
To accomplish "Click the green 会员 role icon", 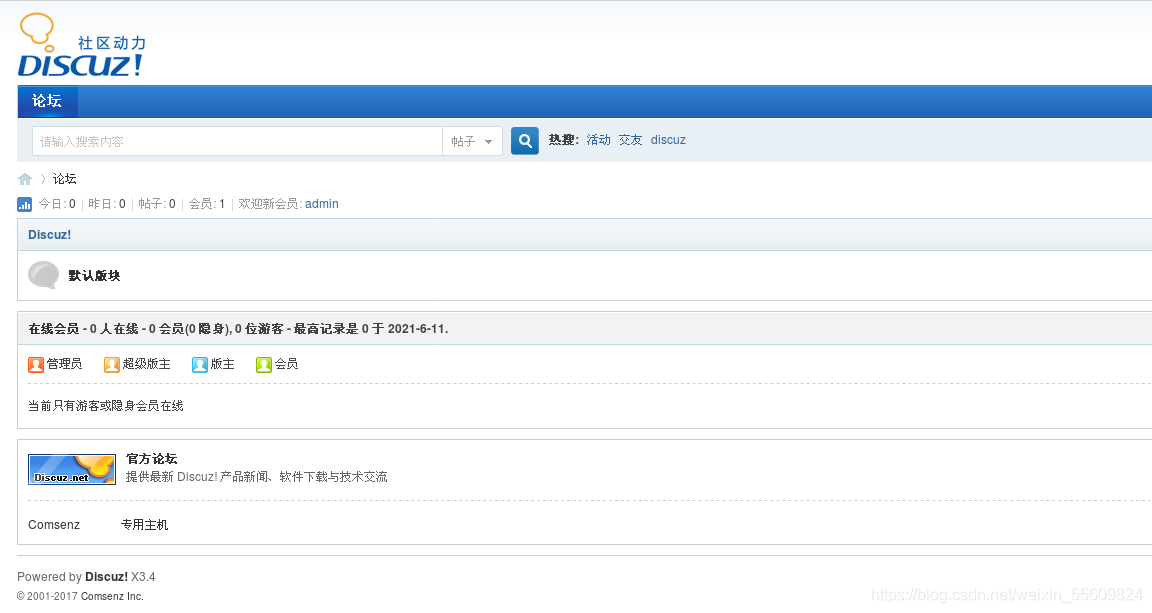I will [x=264, y=365].
